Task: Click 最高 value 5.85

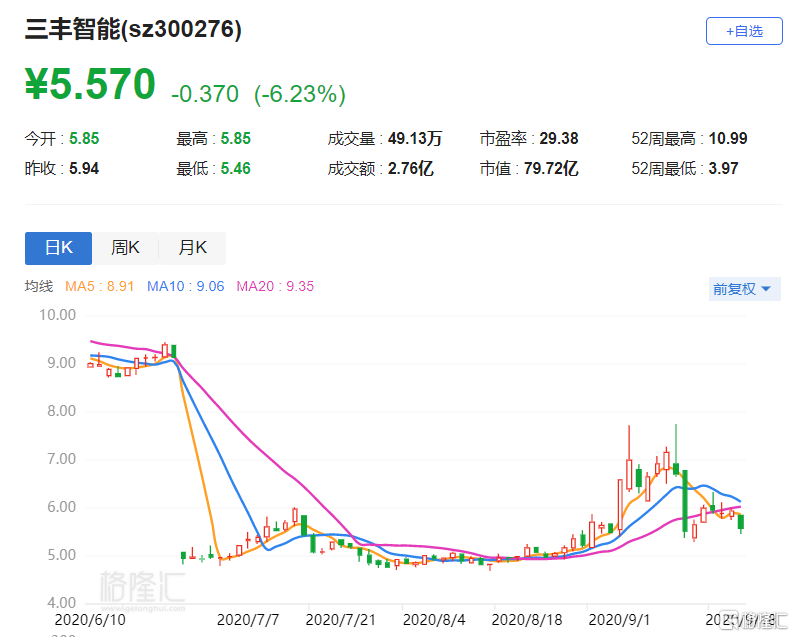Action: [235, 138]
